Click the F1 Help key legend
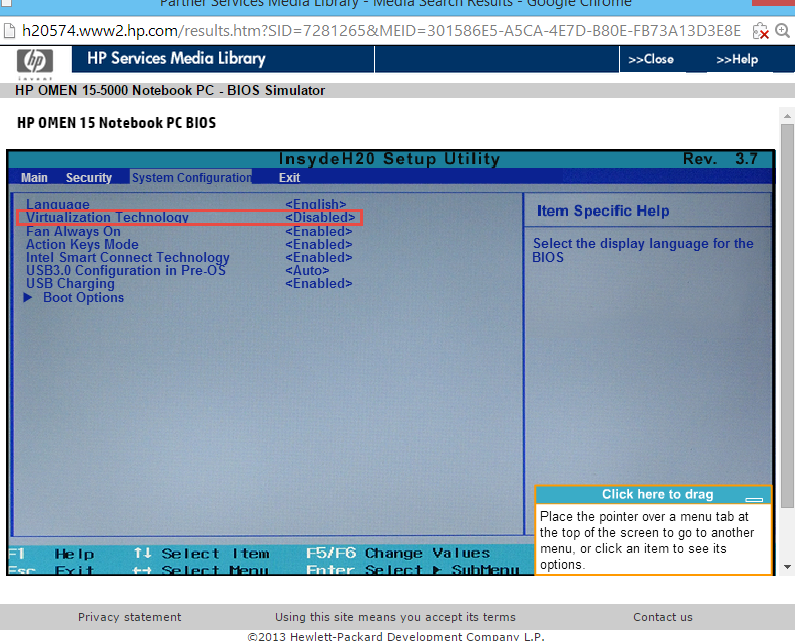 point(52,554)
